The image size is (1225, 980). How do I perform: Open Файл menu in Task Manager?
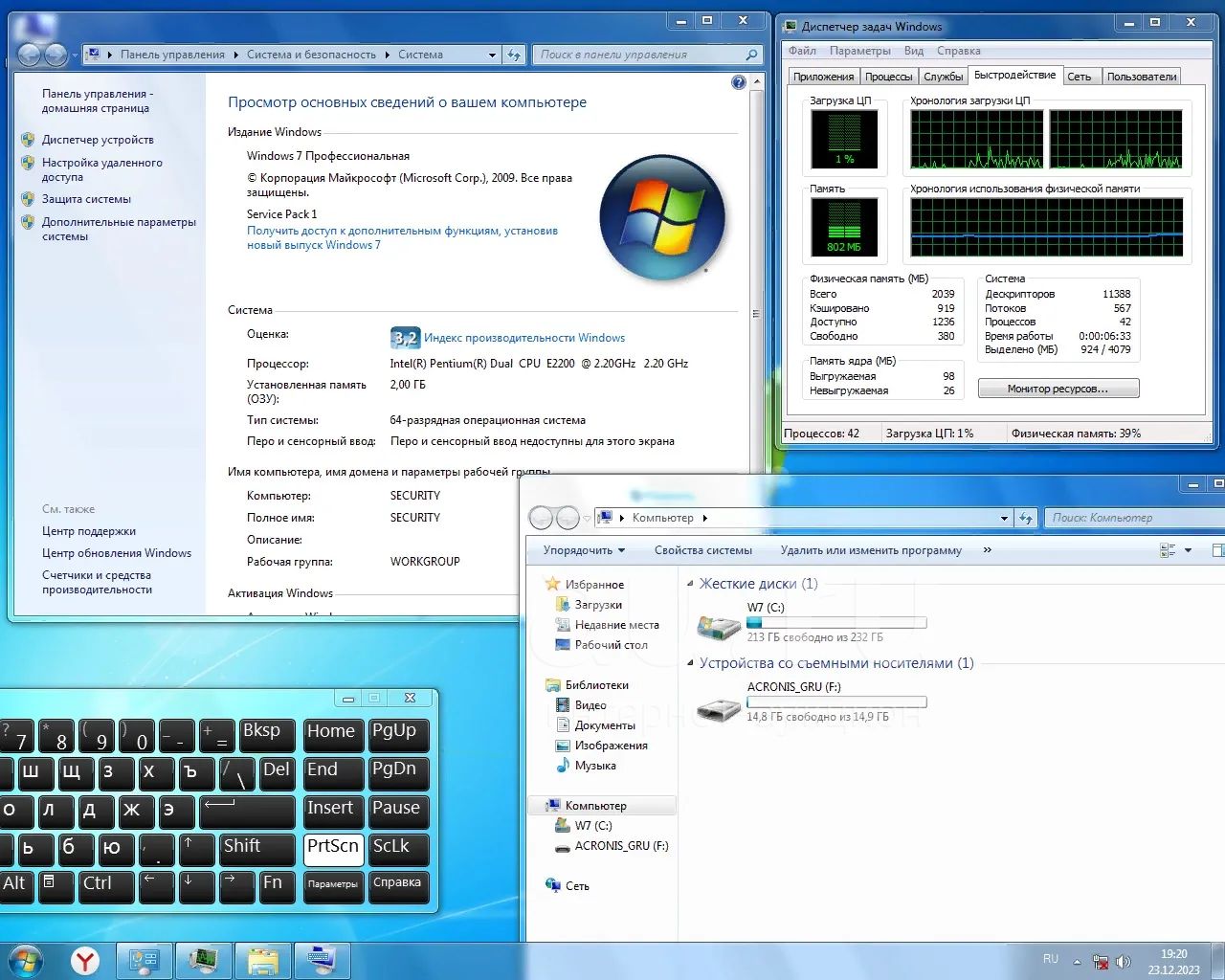[802, 51]
